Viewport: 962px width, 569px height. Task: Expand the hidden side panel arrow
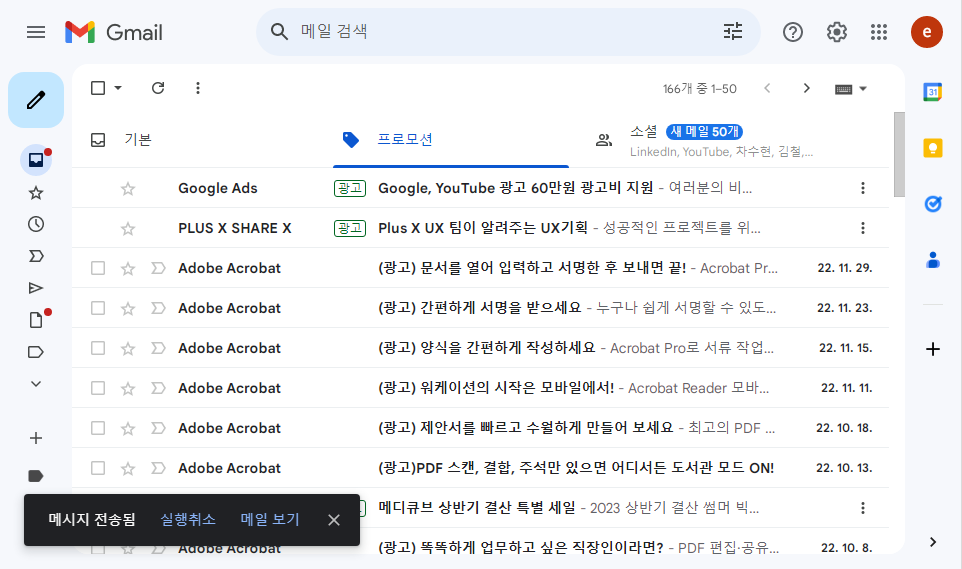coord(933,542)
